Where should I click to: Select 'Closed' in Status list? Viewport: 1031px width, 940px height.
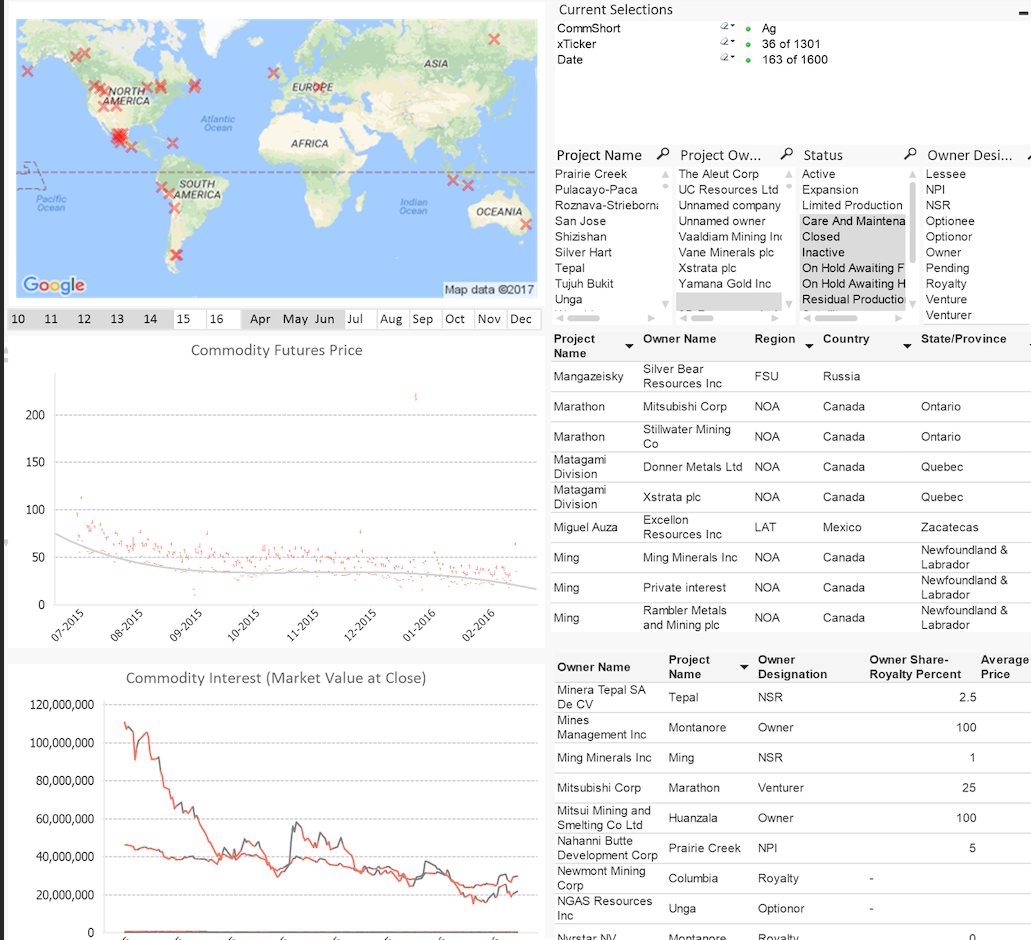(x=853, y=237)
